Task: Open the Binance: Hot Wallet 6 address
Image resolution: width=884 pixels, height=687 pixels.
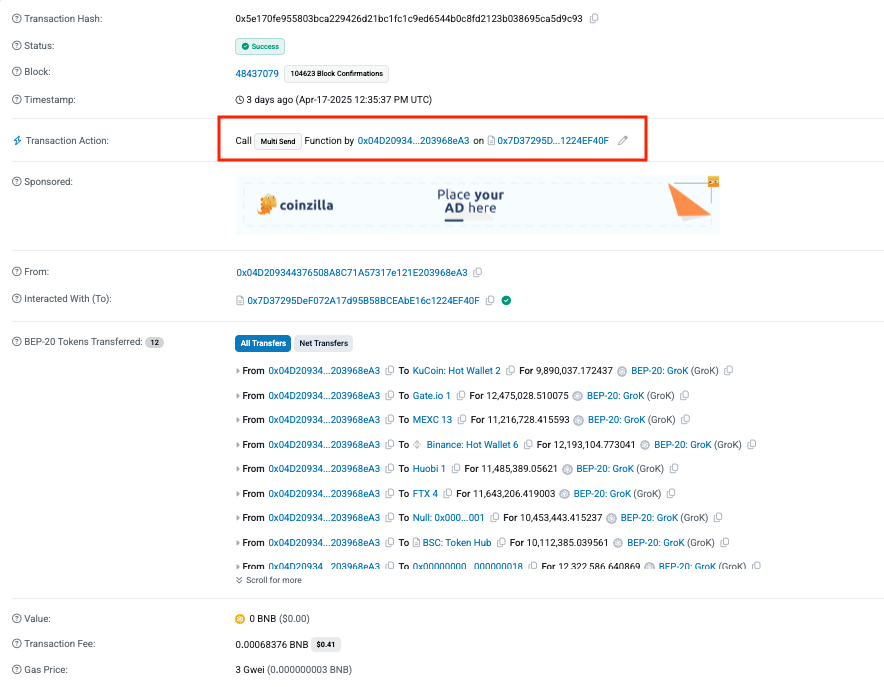Action: coord(472,445)
